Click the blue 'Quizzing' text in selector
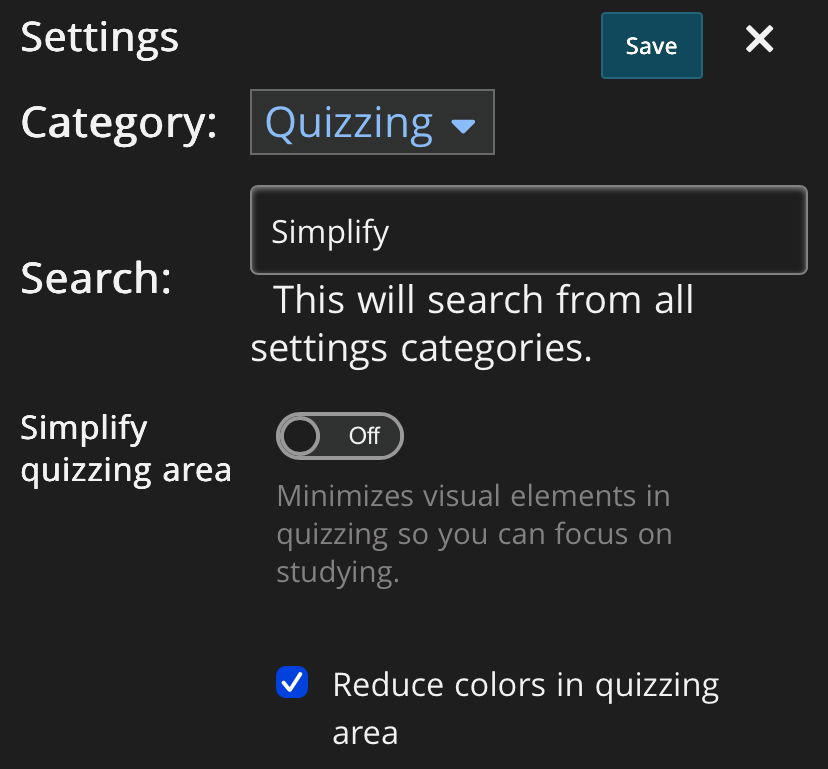Viewport: 828px width, 769px height. [348, 123]
